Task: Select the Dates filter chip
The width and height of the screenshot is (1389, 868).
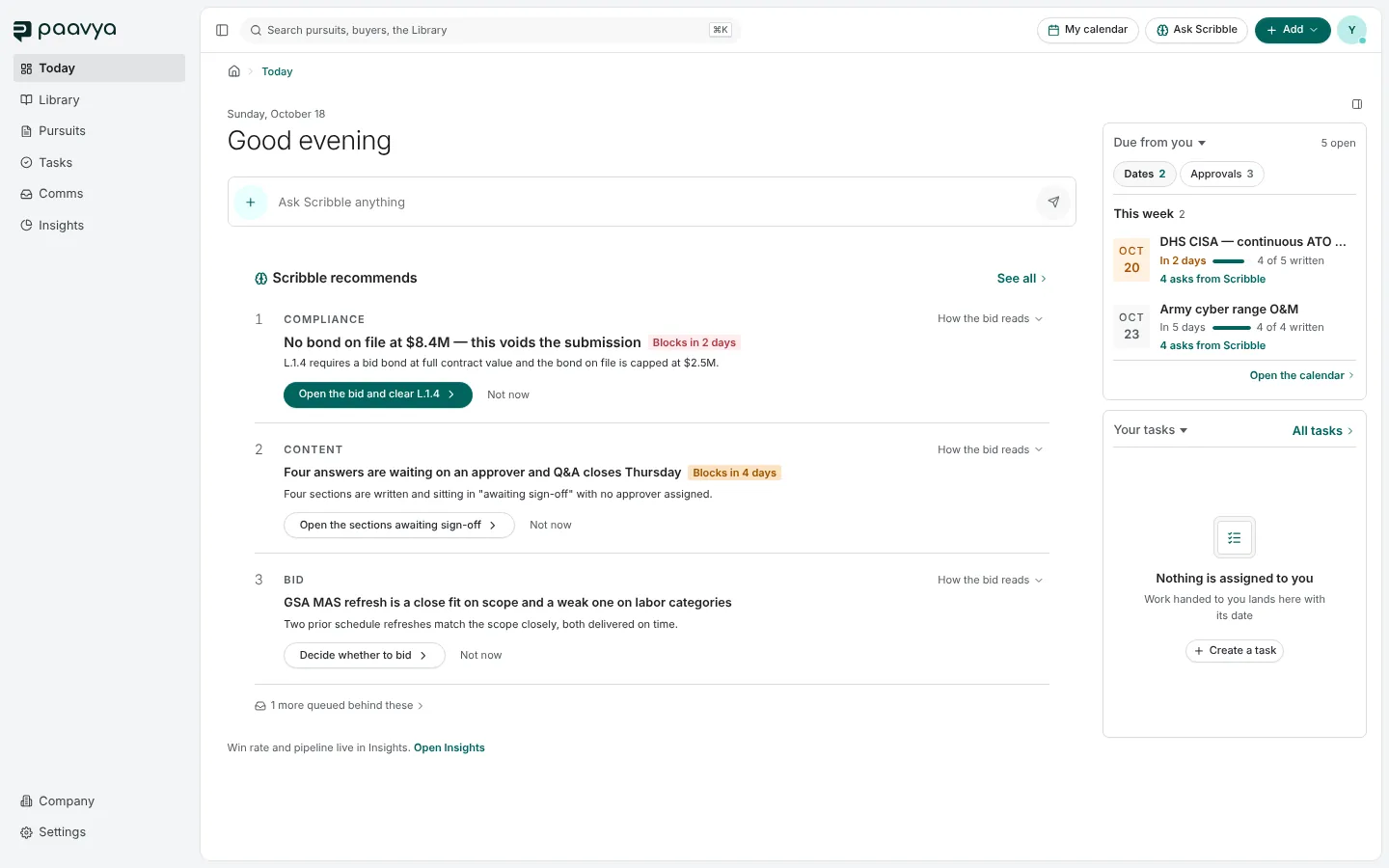Action: point(1145,175)
